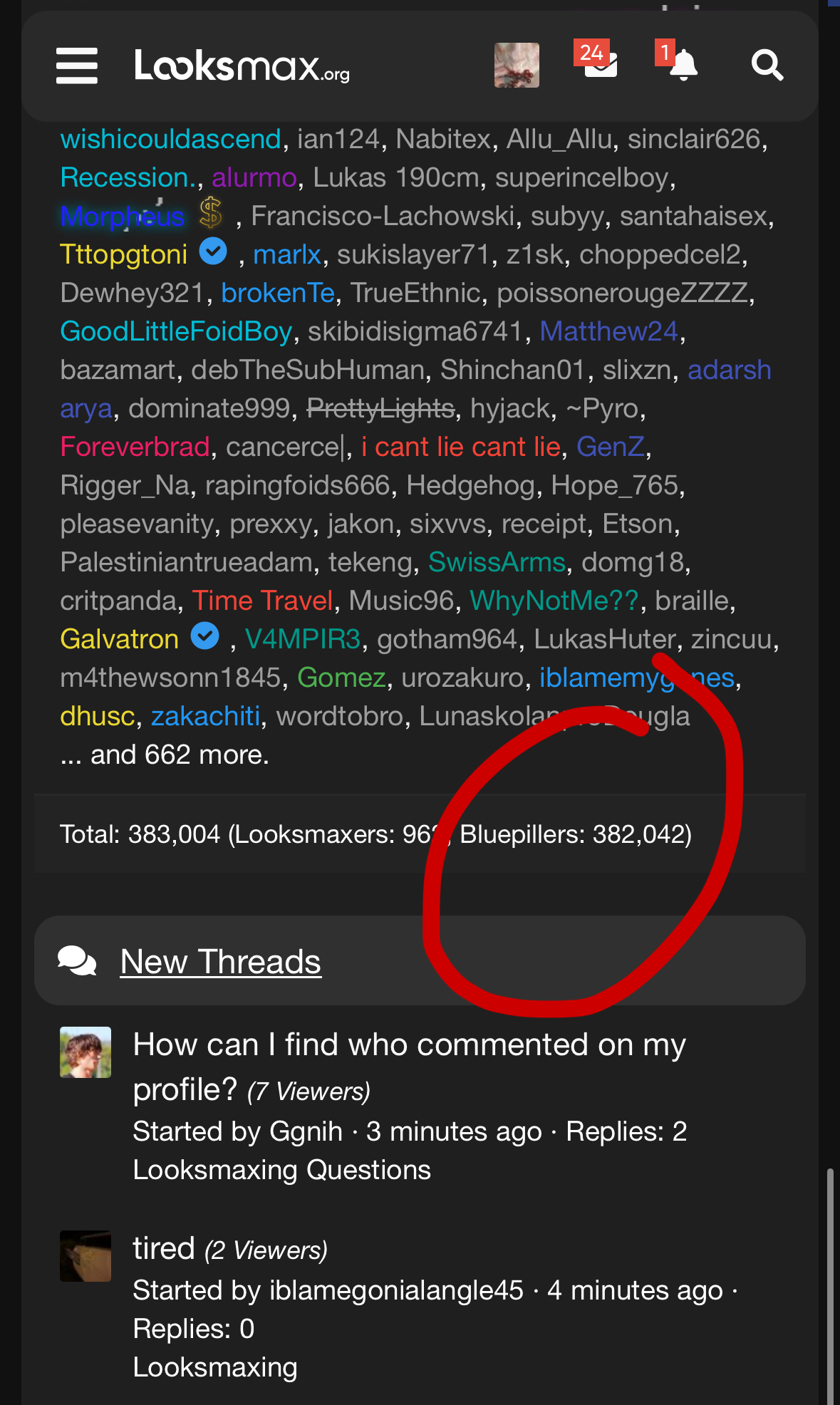Open the inbox messages icon
Viewport: 840px width, 1405px height.
[x=600, y=64]
